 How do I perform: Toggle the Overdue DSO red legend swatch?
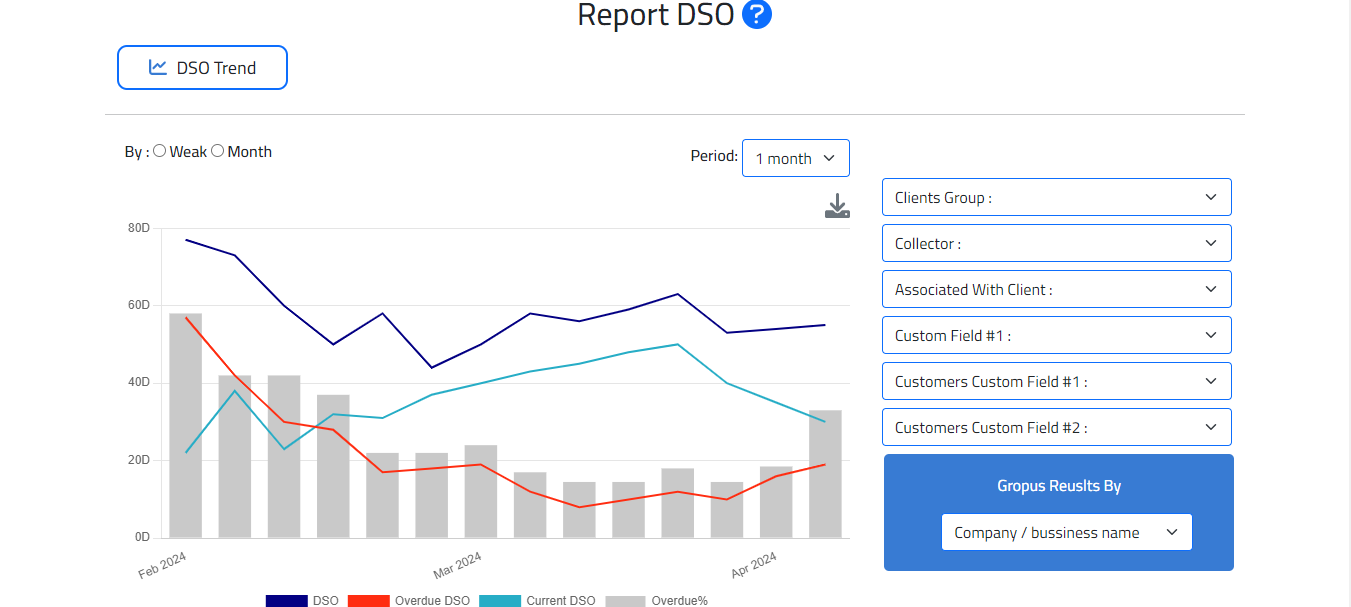[368, 600]
